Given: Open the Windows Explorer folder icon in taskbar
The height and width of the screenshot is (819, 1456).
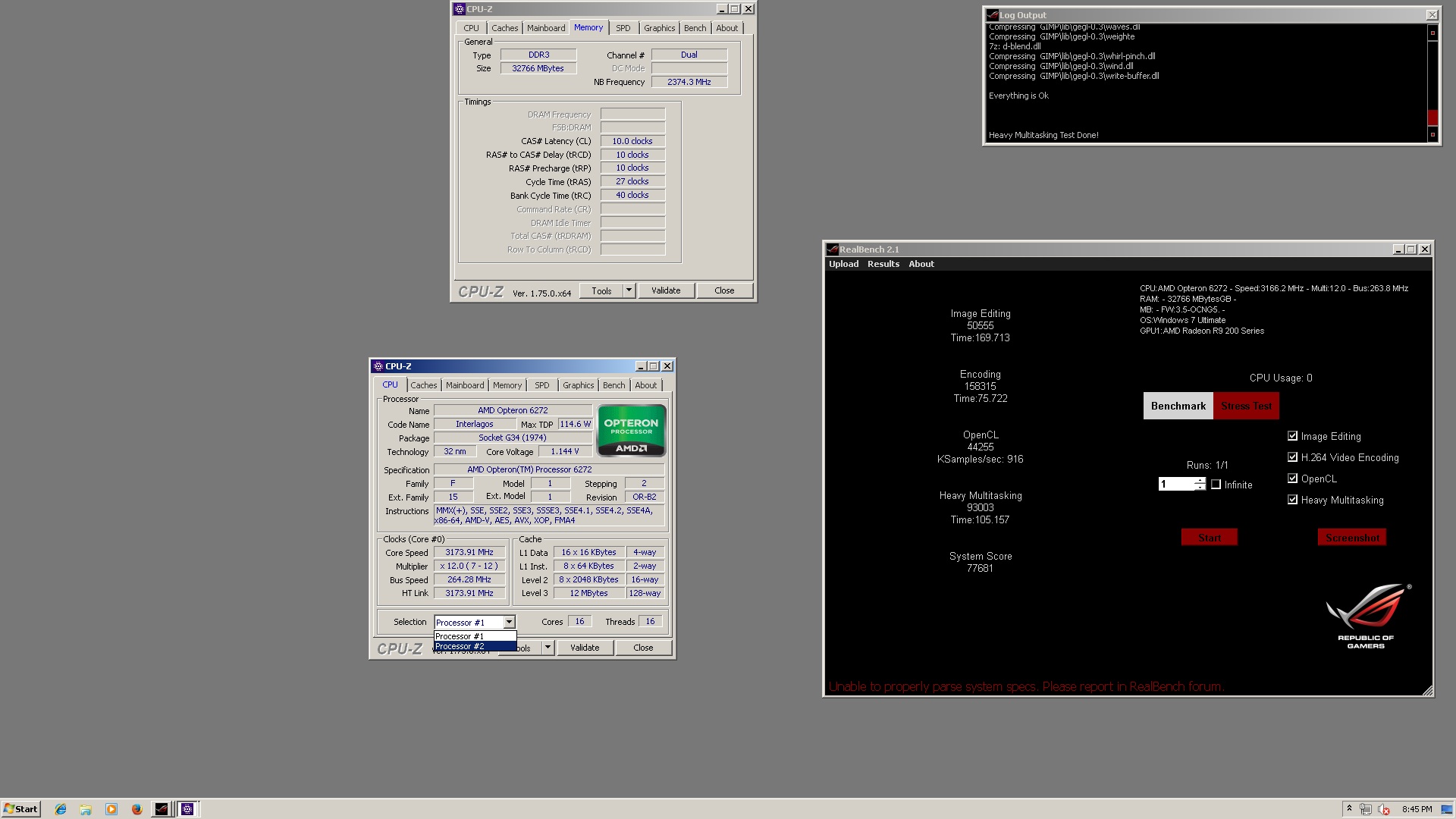Looking at the screenshot, I should tap(86, 809).
